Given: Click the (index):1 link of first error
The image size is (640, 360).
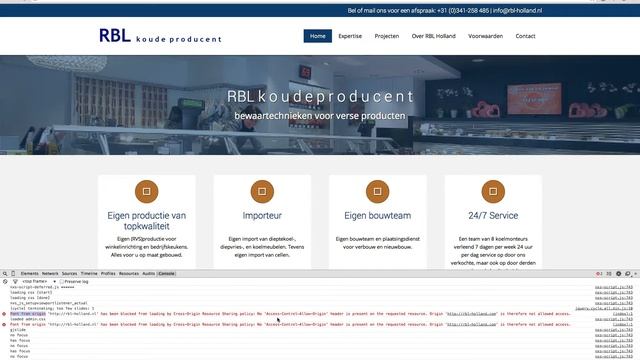Looking at the screenshot, I should coord(623,314).
